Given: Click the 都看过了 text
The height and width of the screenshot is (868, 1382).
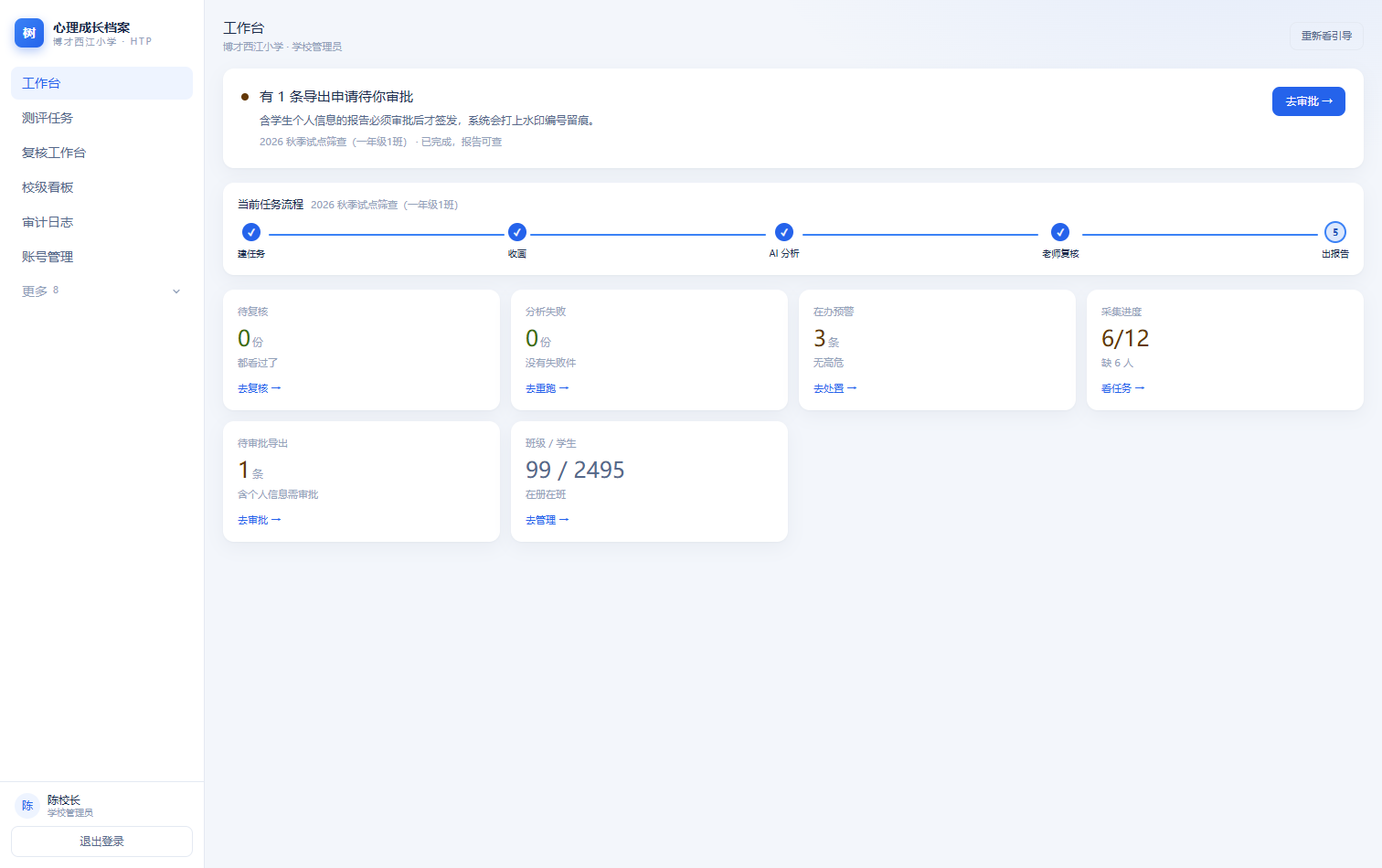Looking at the screenshot, I should click(258, 363).
